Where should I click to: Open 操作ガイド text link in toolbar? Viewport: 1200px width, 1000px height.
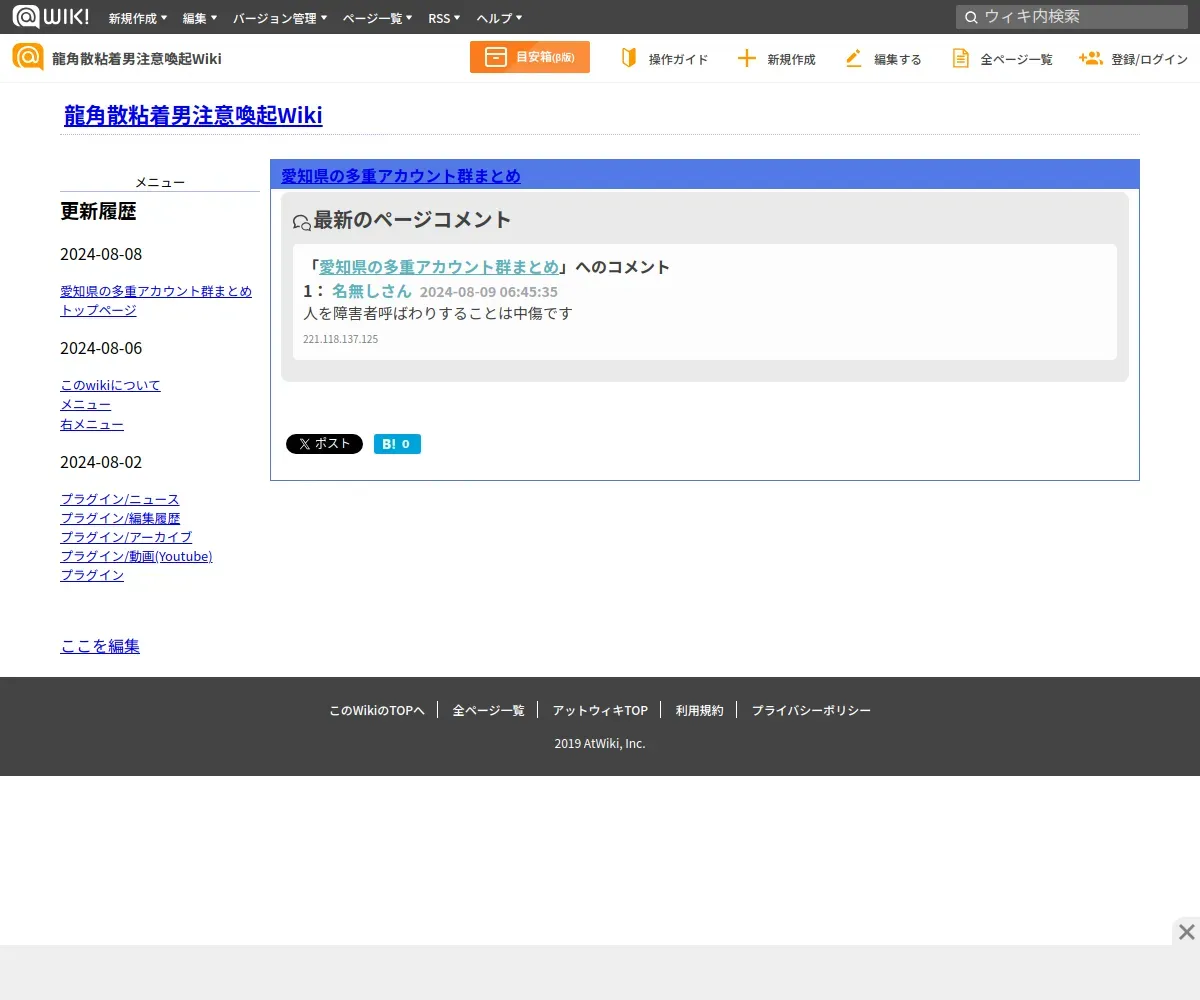click(x=678, y=59)
